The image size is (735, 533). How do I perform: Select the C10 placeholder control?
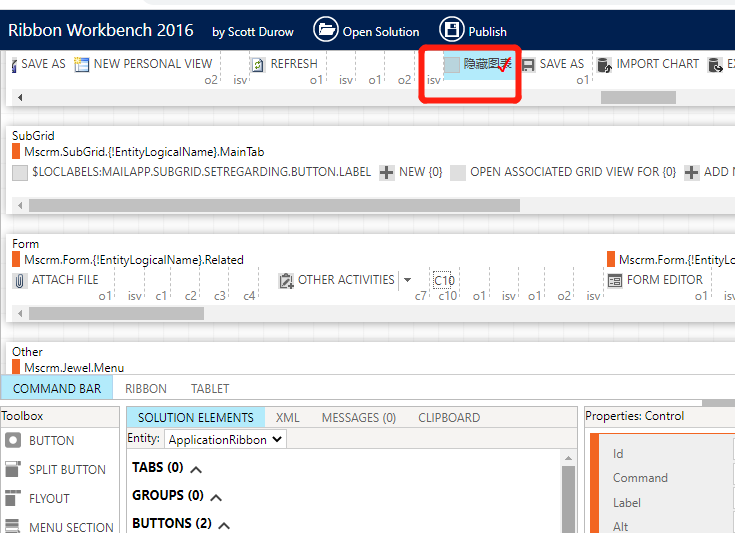click(x=443, y=280)
